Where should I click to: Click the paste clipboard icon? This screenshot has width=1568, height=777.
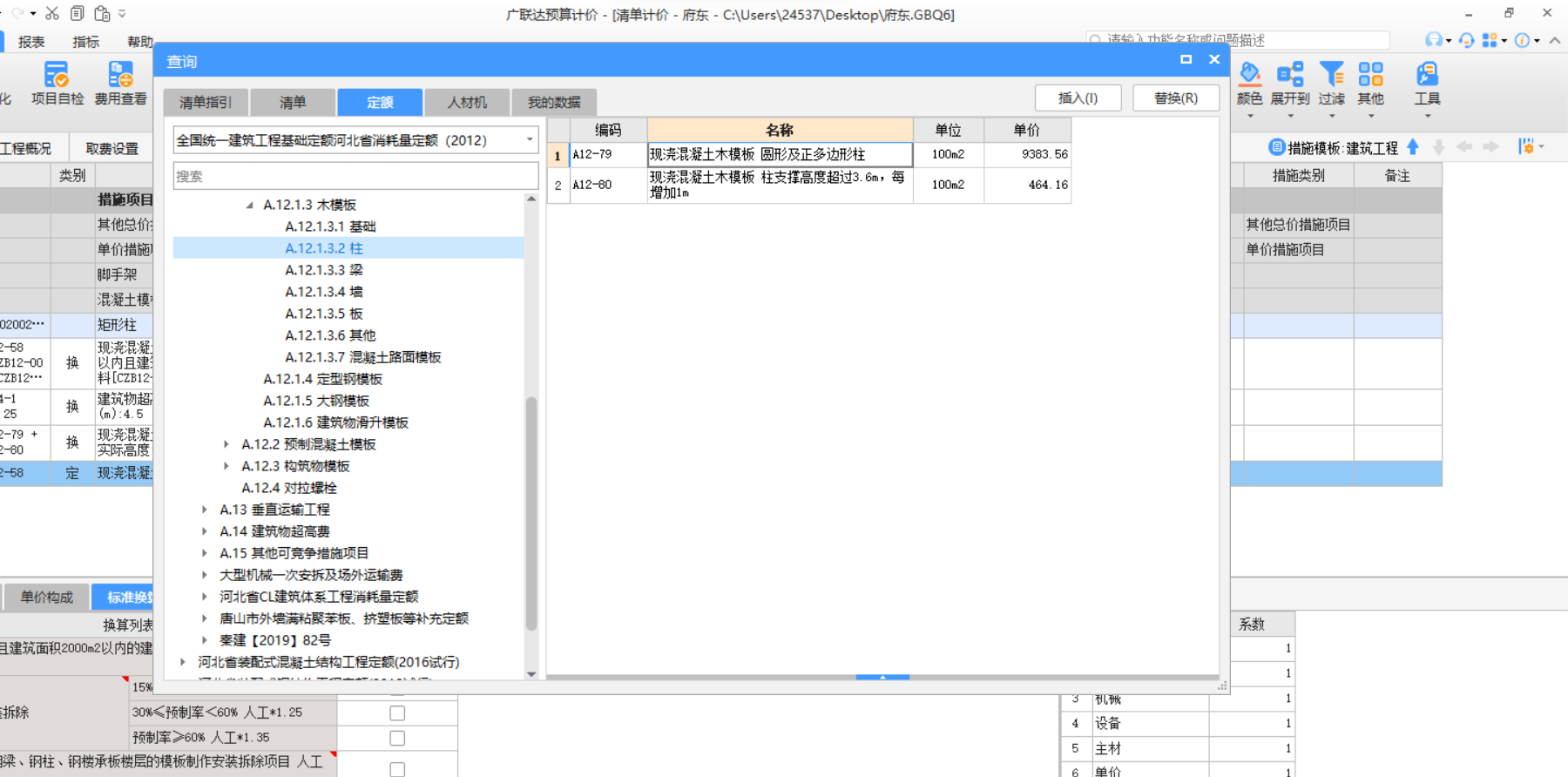point(102,13)
